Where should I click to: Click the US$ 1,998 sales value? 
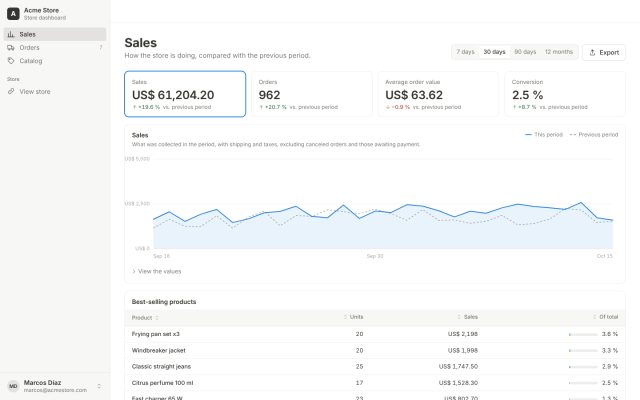point(462,350)
